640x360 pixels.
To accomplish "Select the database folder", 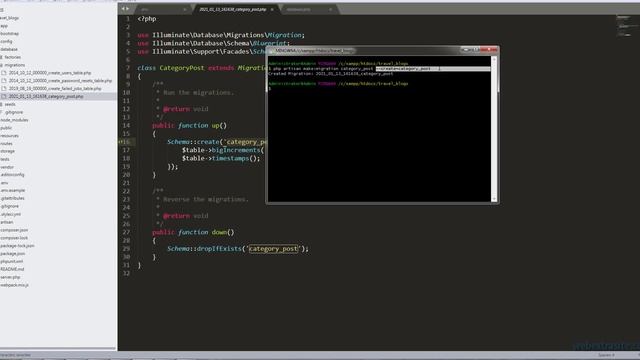I will point(9,49).
